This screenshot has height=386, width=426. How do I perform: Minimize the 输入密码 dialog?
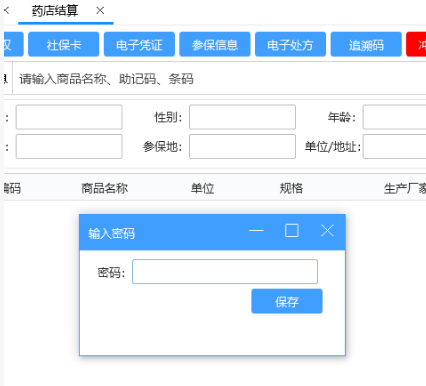pos(256,231)
